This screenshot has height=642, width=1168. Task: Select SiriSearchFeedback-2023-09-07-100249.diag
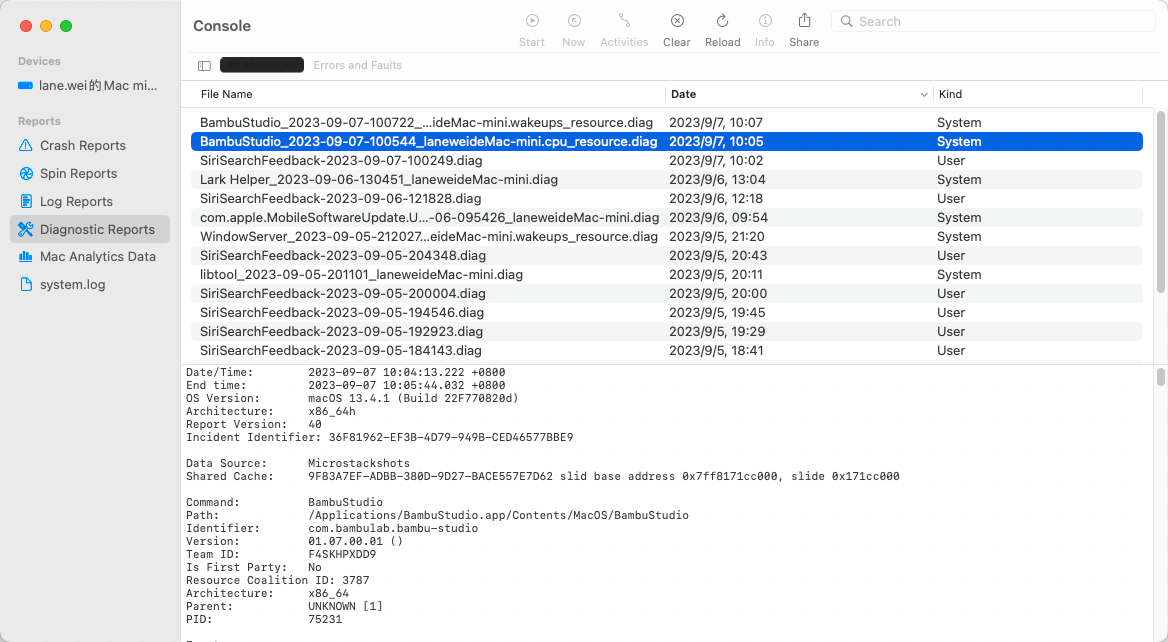[x=667, y=160]
